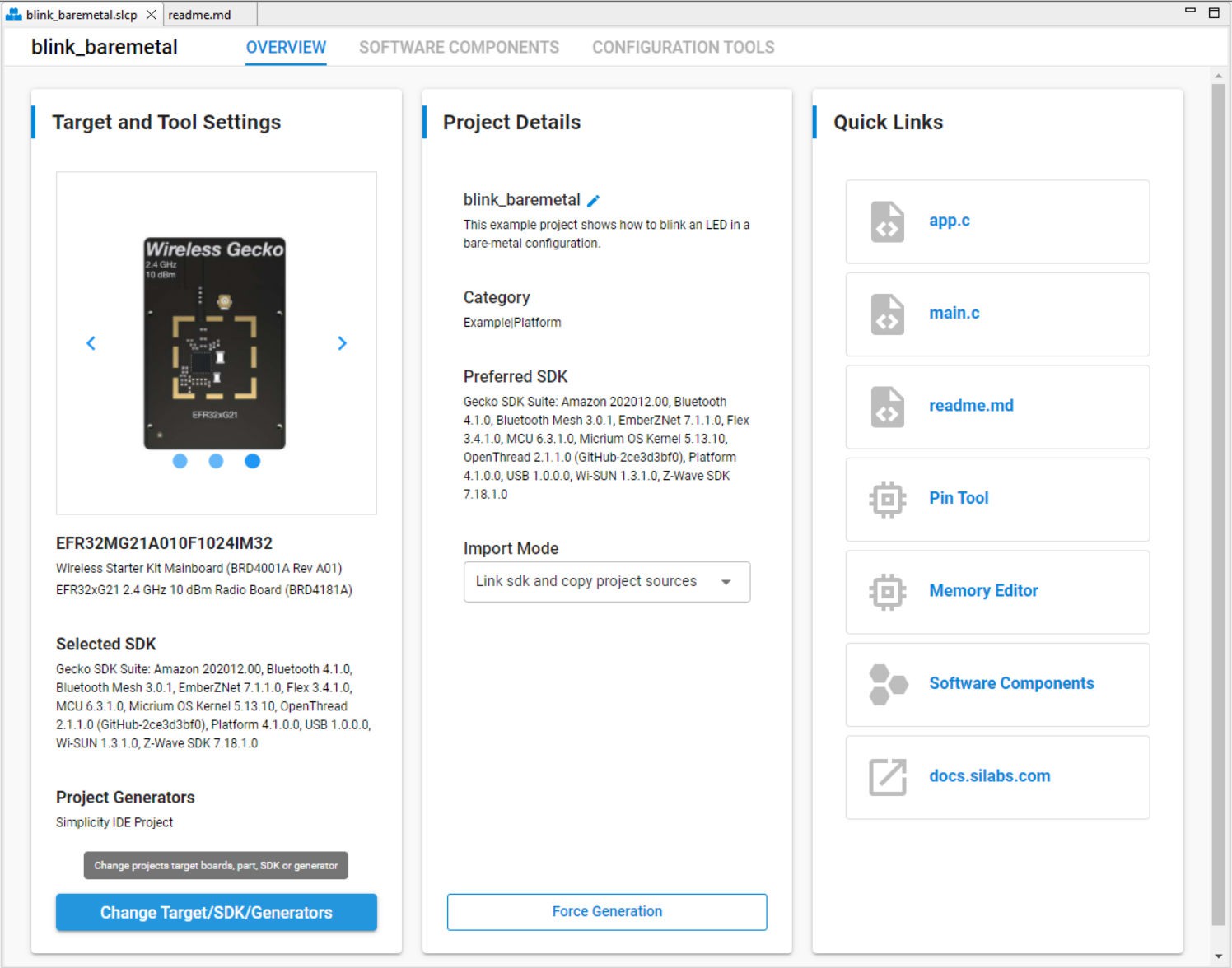Click the project icon on blink_baremetal.slcp tab
This screenshot has width=1232, height=968.
click(x=15, y=14)
